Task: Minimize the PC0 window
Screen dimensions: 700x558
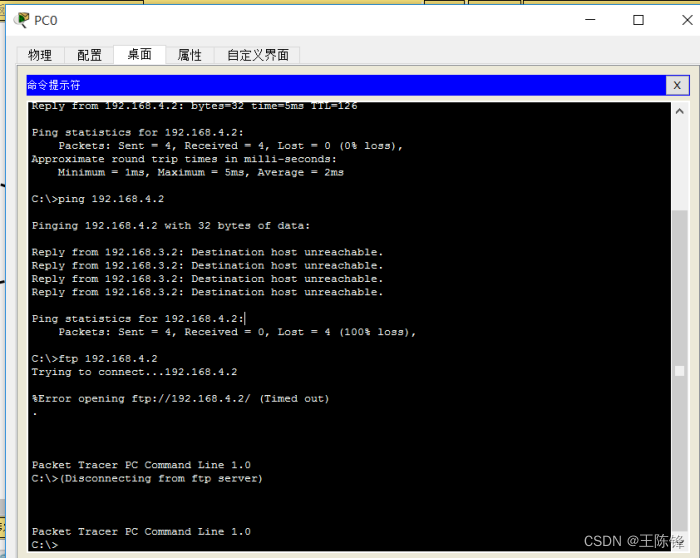Action: pyautogui.click(x=590, y=20)
